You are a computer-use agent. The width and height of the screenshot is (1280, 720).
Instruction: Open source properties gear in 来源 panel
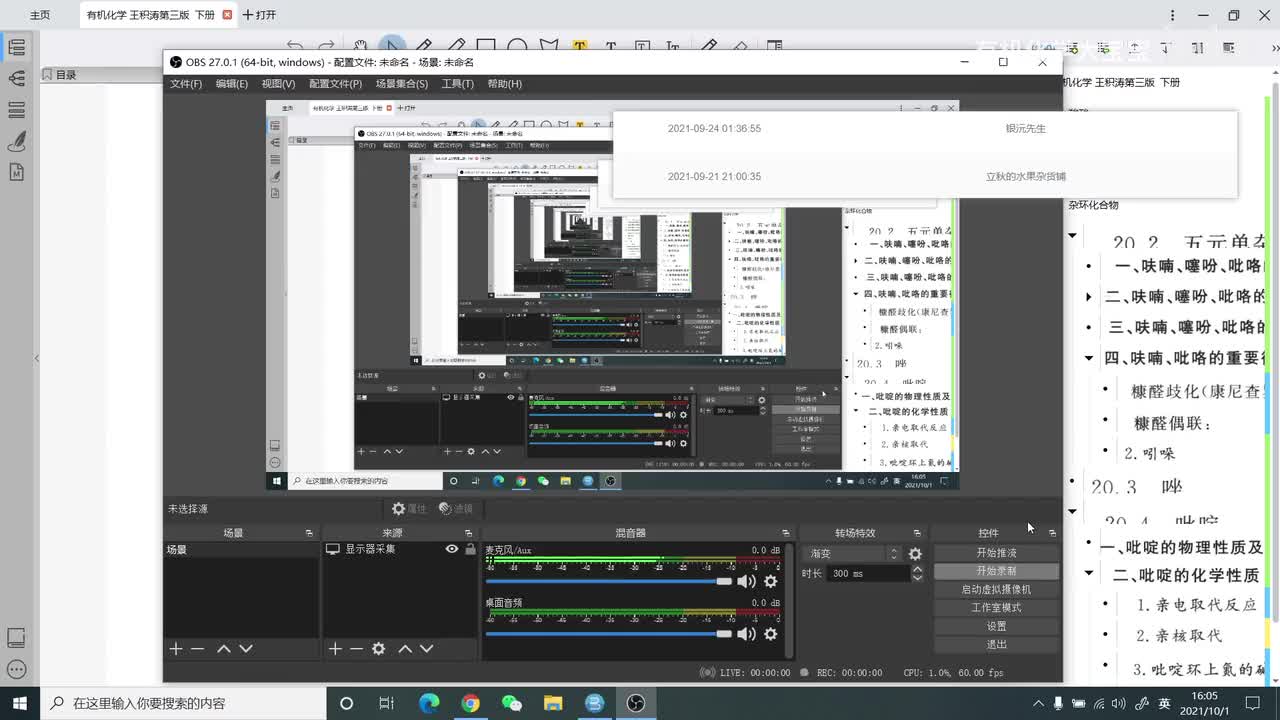pos(379,649)
